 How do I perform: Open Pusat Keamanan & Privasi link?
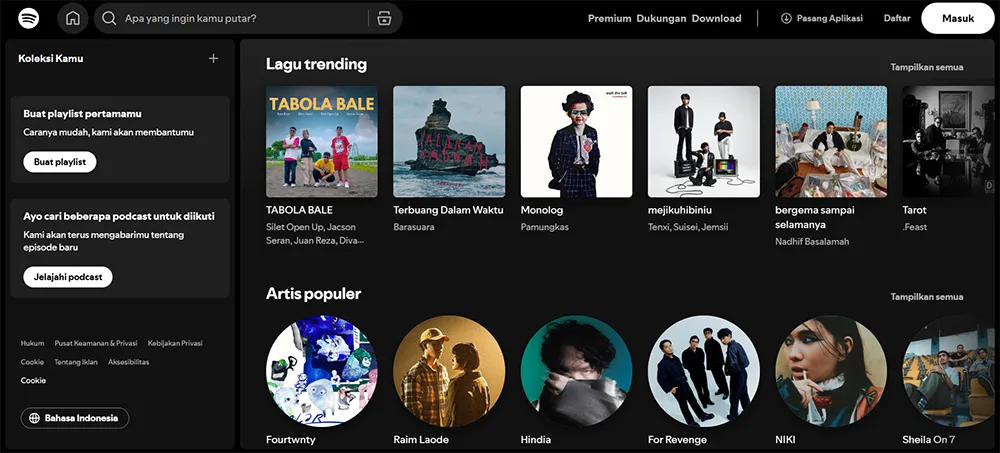(96, 343)
